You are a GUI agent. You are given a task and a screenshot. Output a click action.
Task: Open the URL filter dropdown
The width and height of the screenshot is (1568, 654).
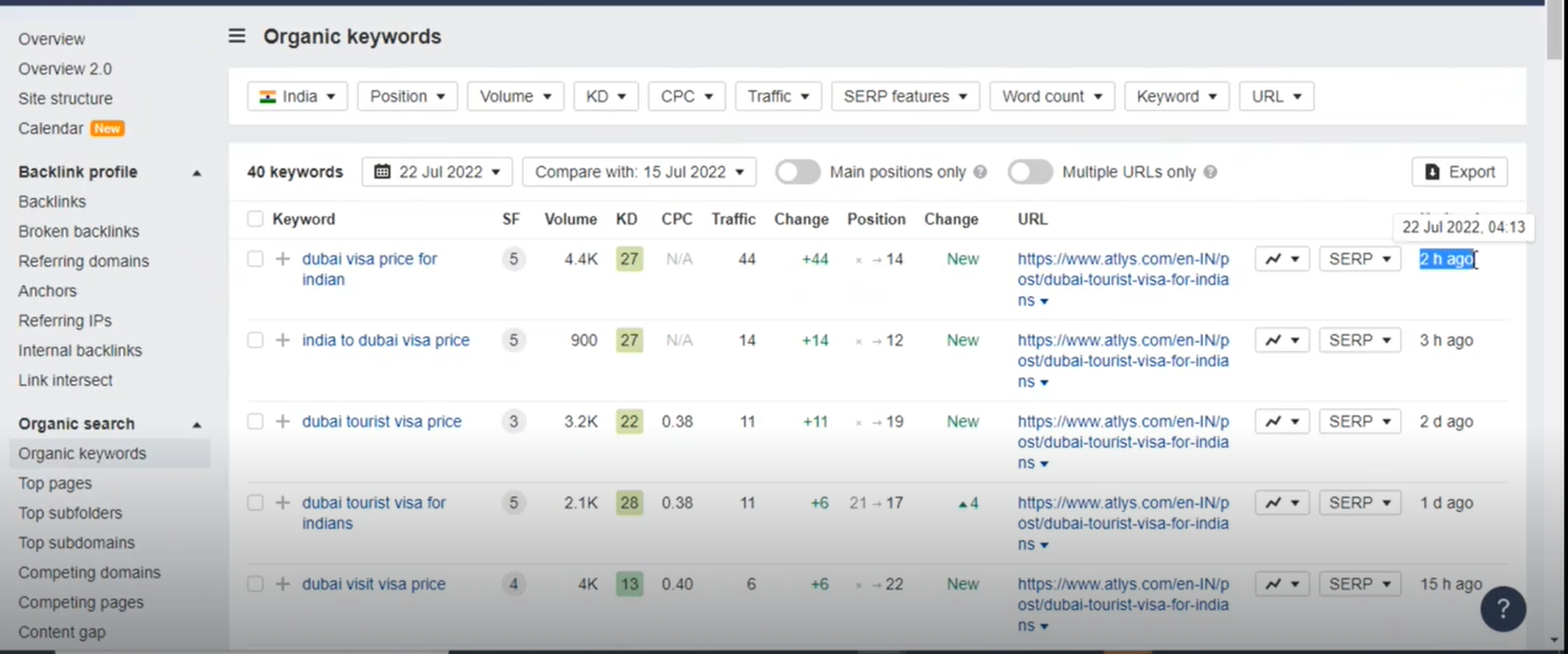[x=1276, y=96]
